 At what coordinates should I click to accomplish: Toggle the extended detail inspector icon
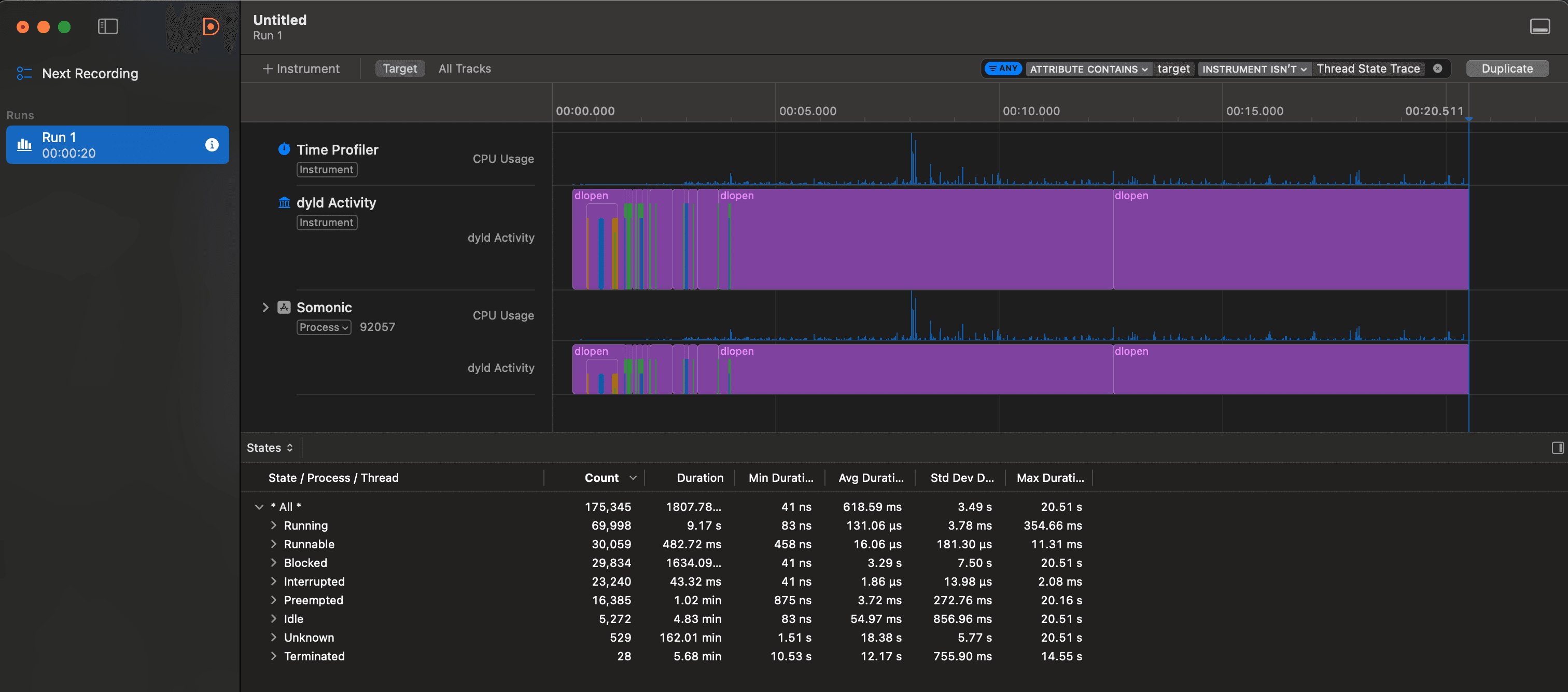(x=1557, y=448)
